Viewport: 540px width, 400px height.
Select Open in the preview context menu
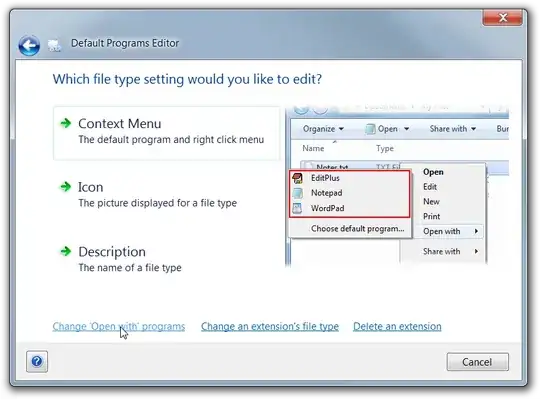[433, 172]
